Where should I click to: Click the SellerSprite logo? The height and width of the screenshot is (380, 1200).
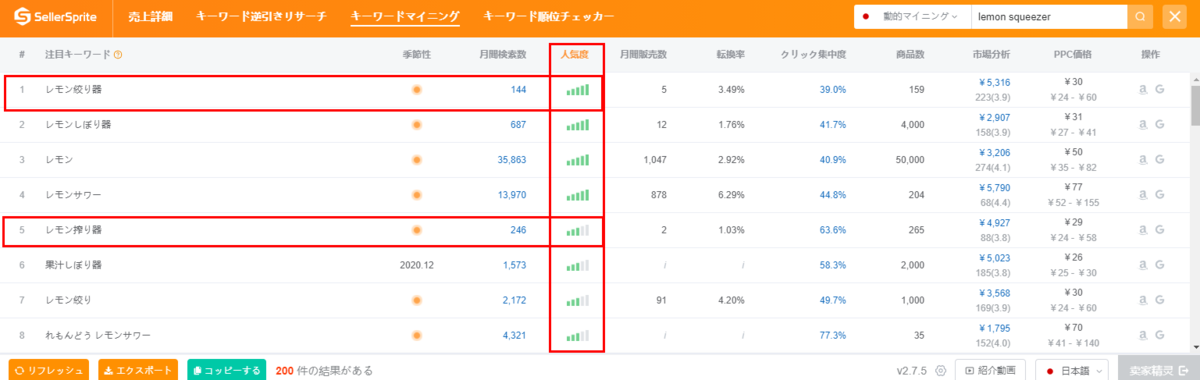coord(56,17)
